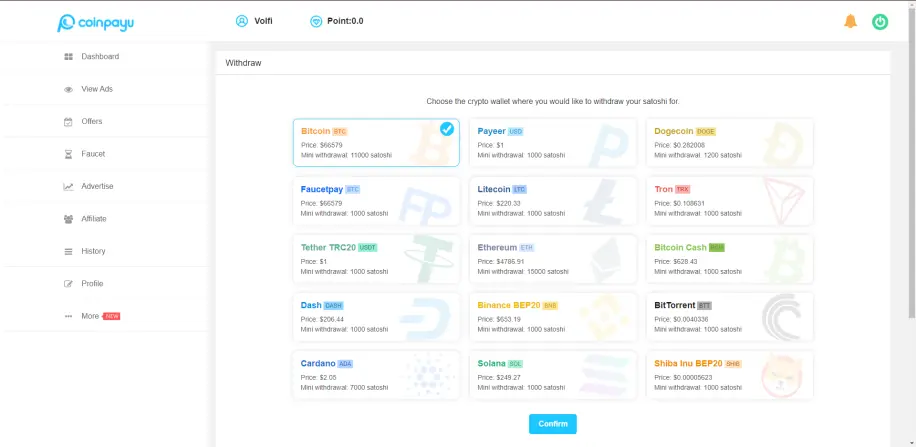Pick the Shiba Inu BEP20 card
This screenshot has width=916, height=447.
tap(730, 375)
